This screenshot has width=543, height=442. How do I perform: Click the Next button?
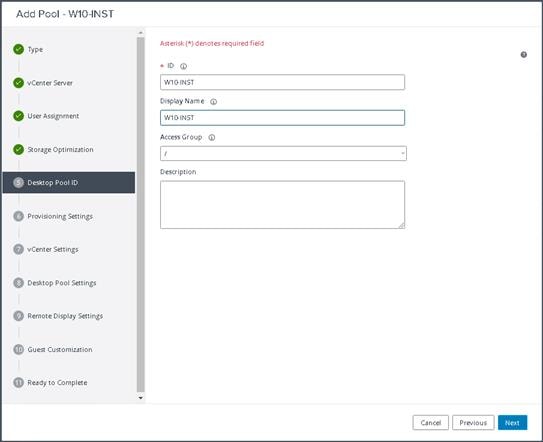click(x=512, y=423)
